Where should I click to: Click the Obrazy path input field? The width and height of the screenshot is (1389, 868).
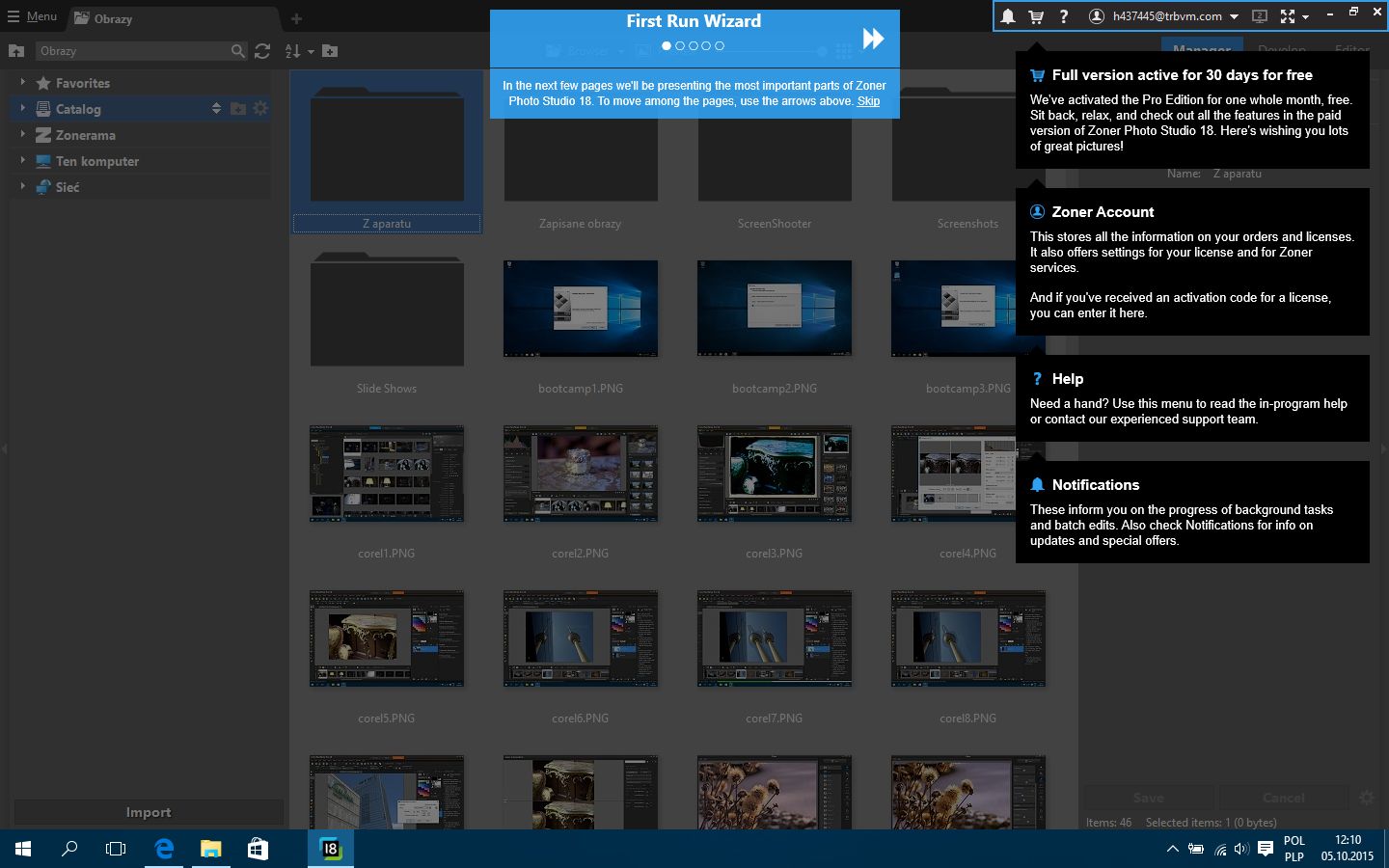134,51
